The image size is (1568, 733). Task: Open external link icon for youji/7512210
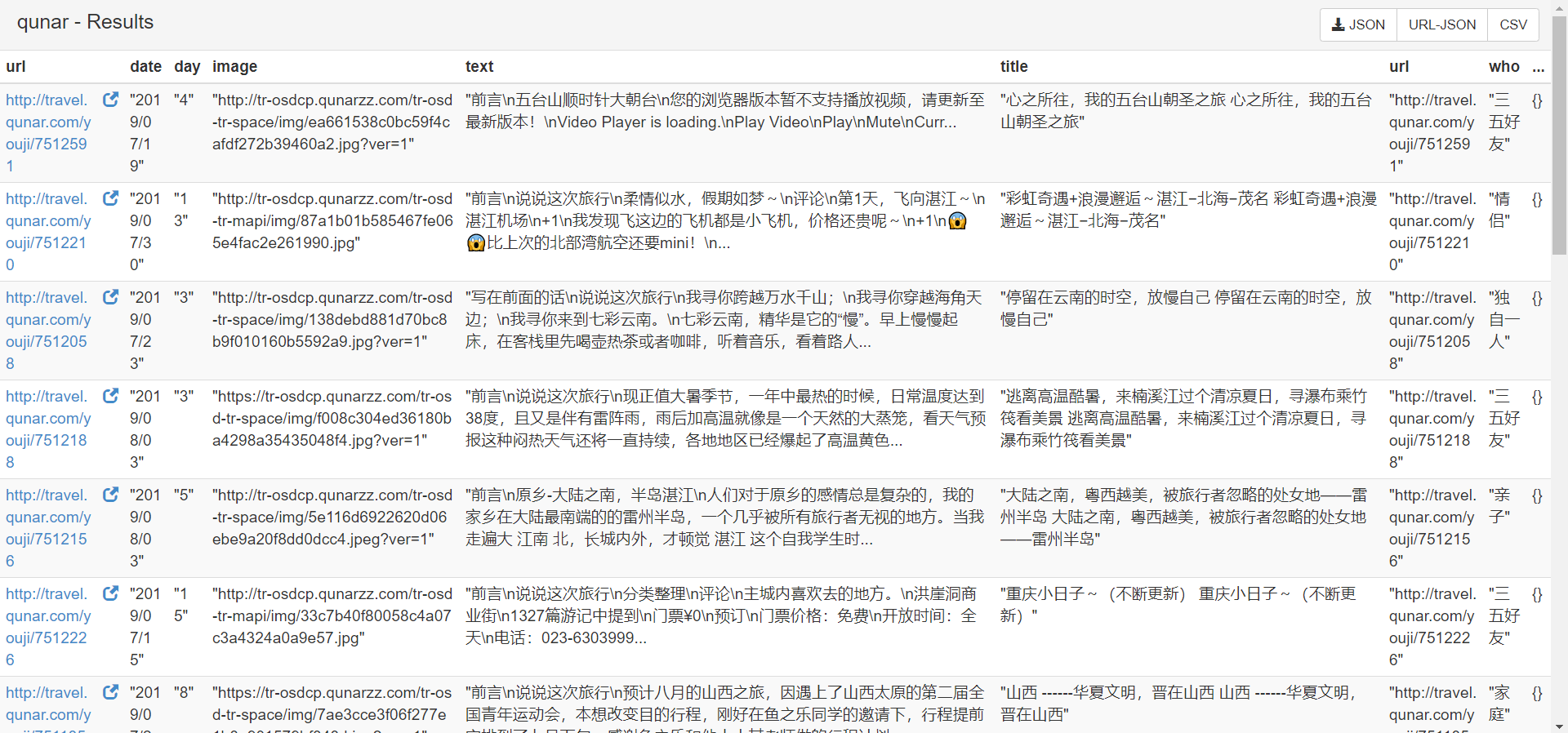pos(110,198)
